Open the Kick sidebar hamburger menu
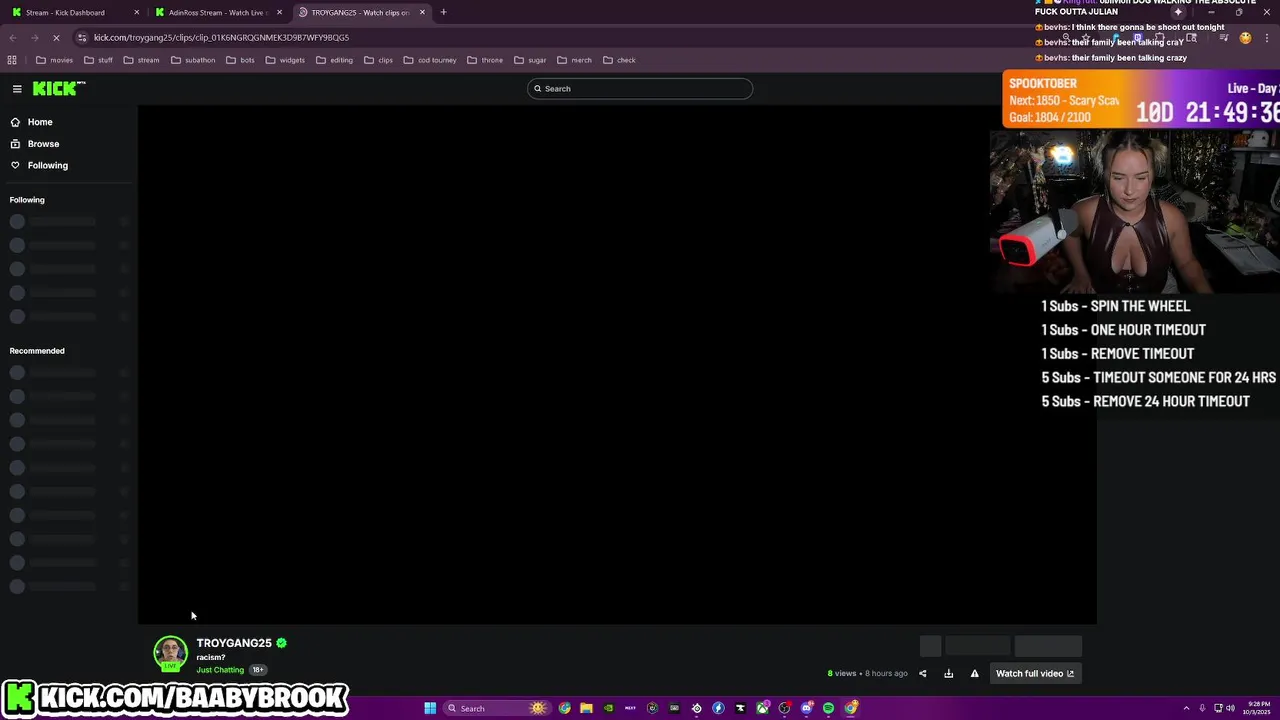Screen dimensions: 1280x720 tap(17, 89)
